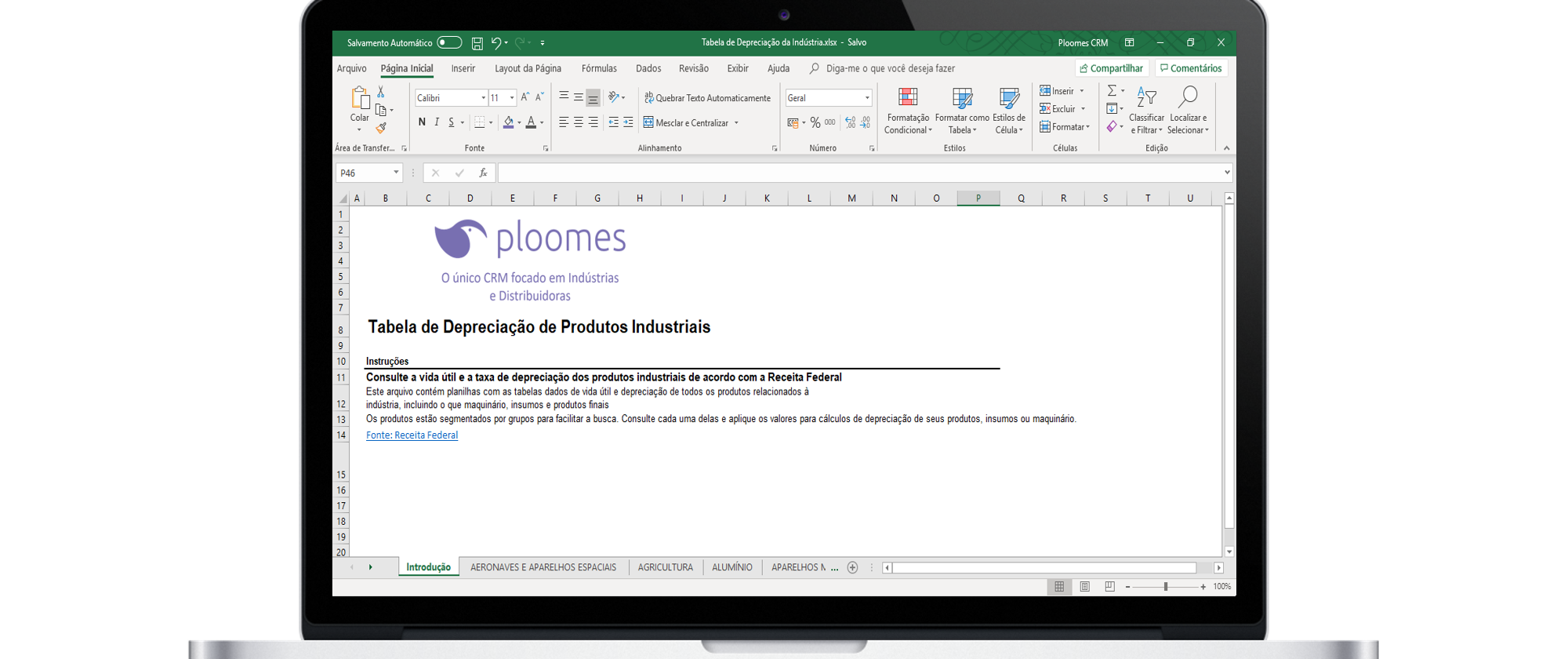The height and width of the screenshot is (659, 1568).
Task: Click the Compartilhar button
Action: [x=1112, y=68]
